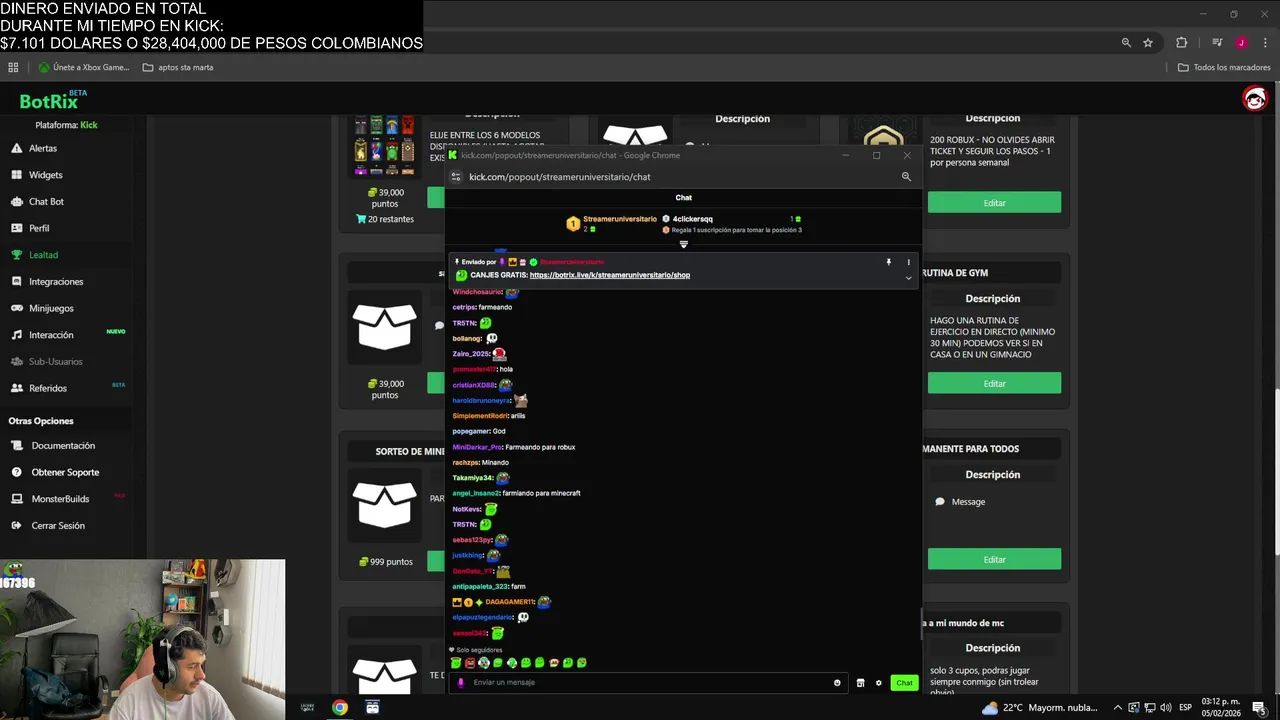Click username DAGAGAMER11 in chat
The image size is (1280, 720).
click(510, 602)
